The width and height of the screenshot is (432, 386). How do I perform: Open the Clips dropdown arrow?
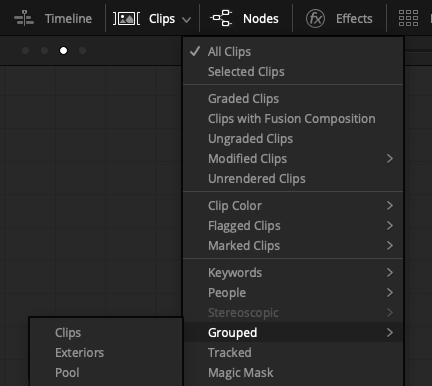pyautogui.click(x=187, y=20)
